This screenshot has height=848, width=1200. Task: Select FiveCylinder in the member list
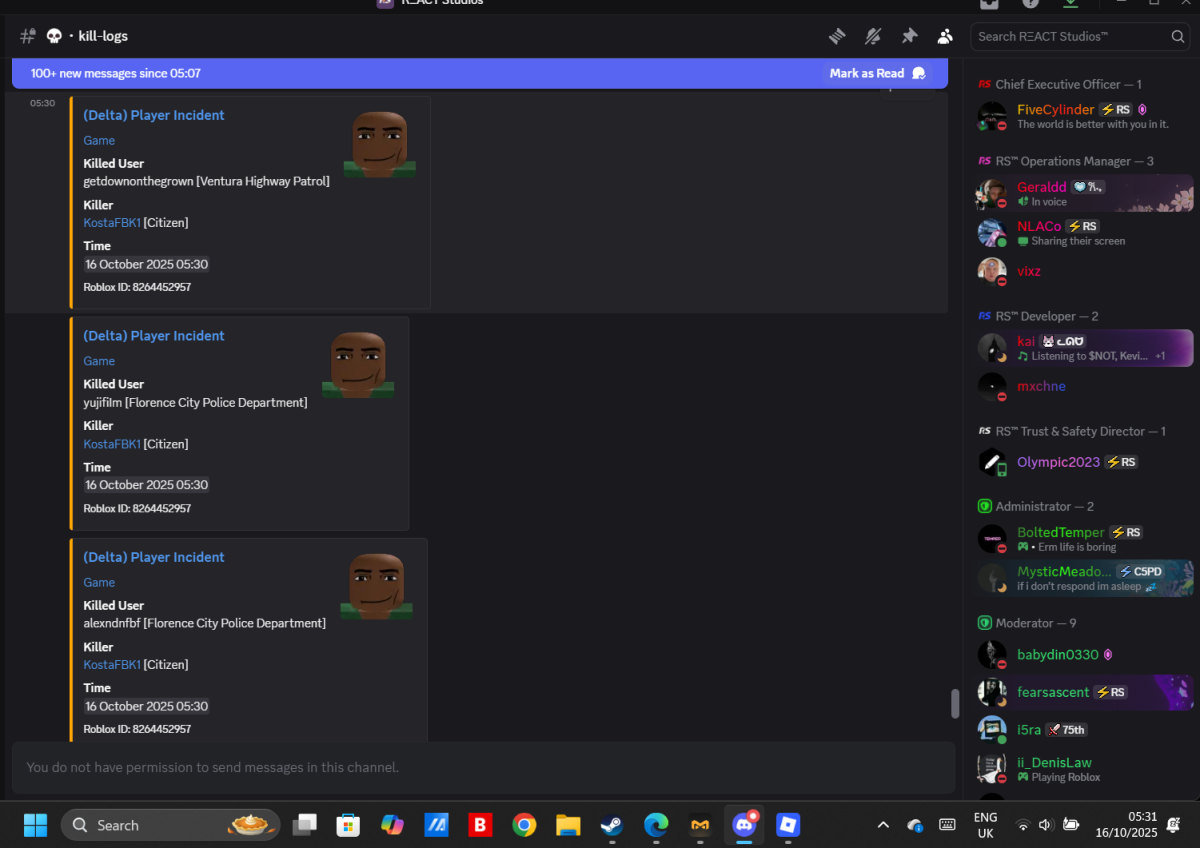click(x=1055, y=110)
